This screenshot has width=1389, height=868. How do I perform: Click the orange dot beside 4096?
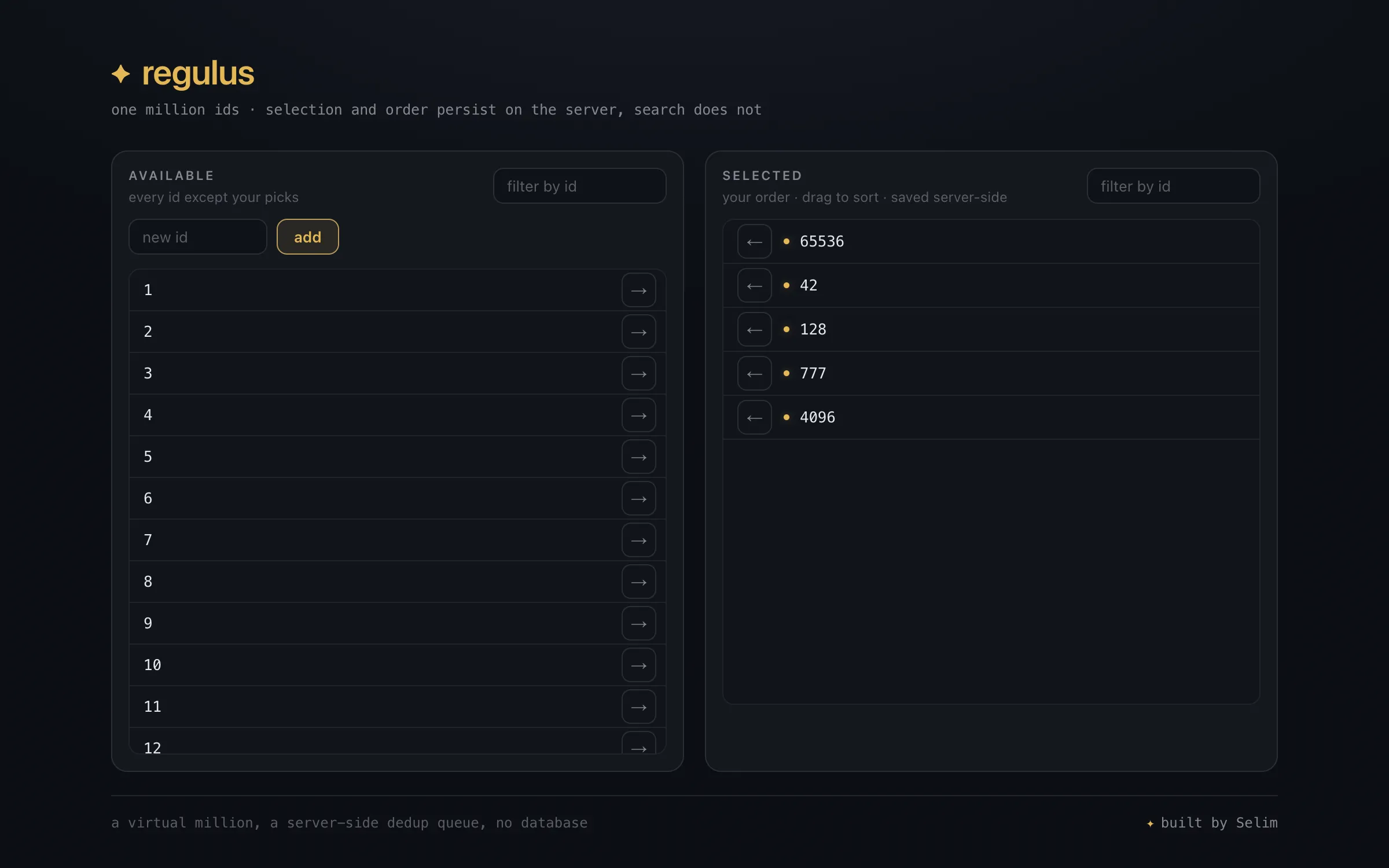[786, 417]
